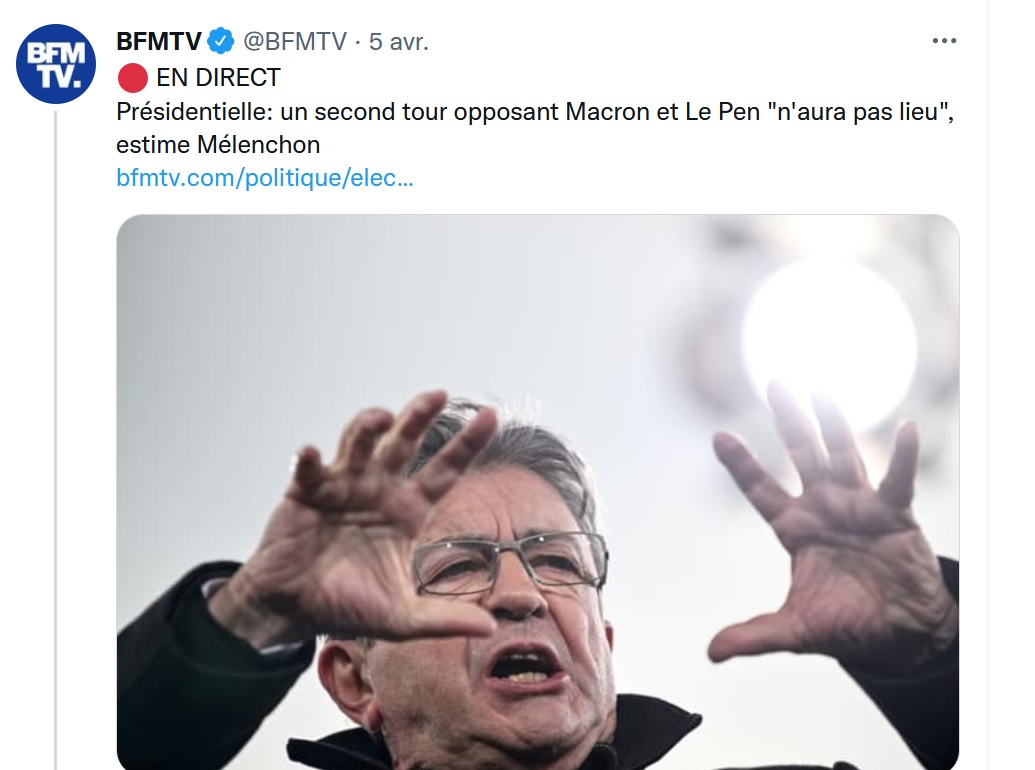
Task: Open the three-dot more options menu
Action: 945,41
